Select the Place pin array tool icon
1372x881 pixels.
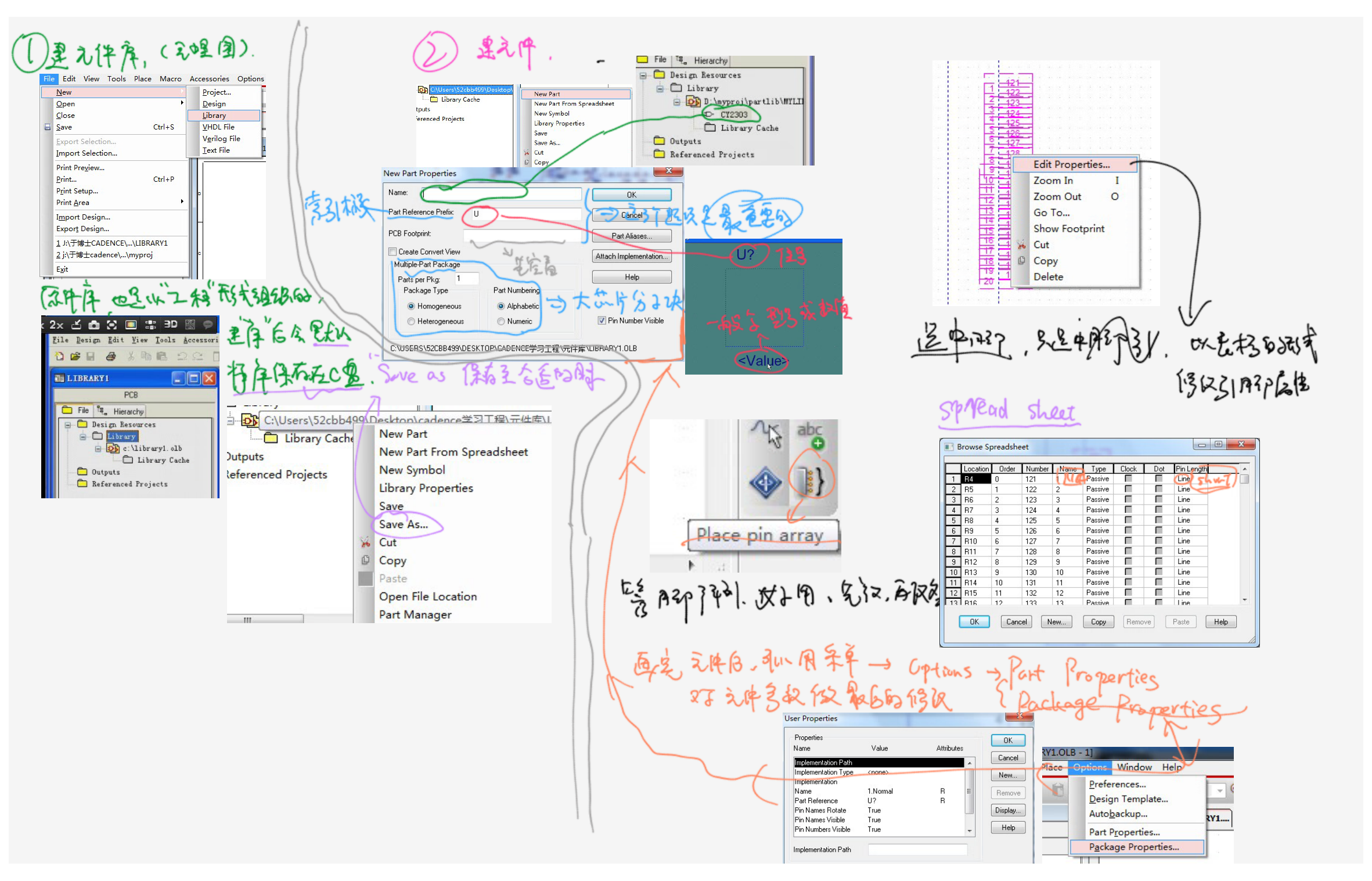[810, 481]
